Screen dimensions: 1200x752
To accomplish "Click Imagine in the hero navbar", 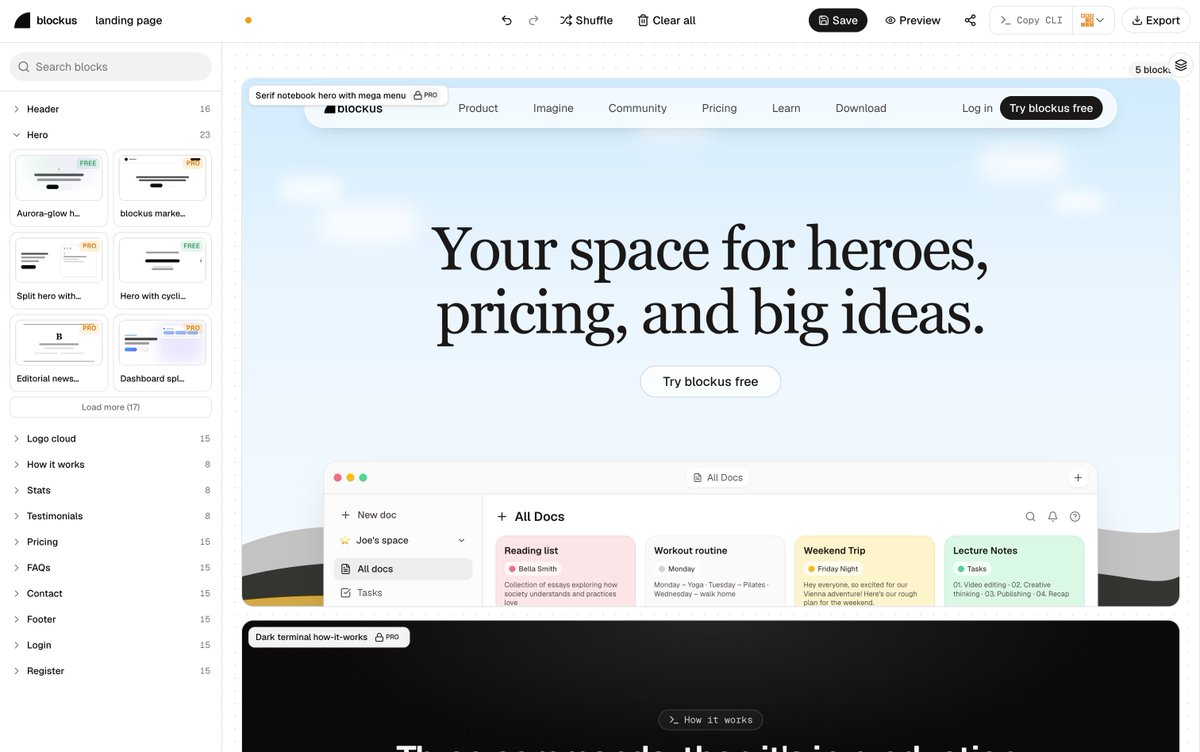I will click(x=553, y=108).
